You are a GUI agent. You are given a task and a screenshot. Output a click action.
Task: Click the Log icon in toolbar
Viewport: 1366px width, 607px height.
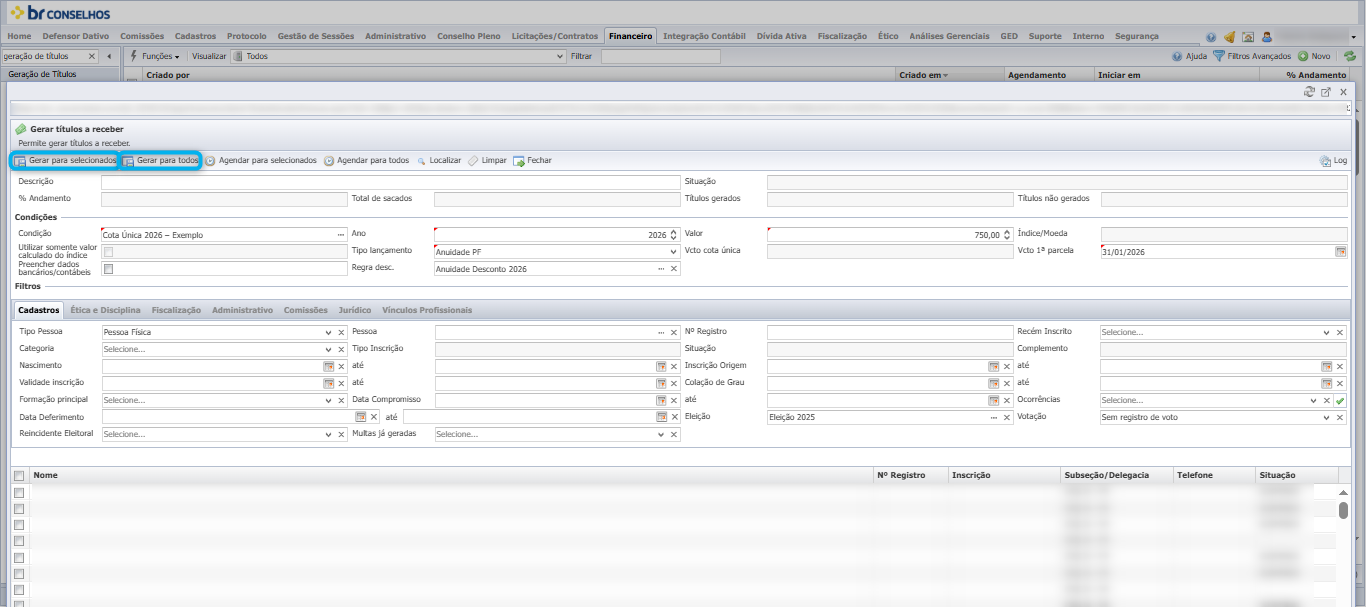coord(1325,160)
